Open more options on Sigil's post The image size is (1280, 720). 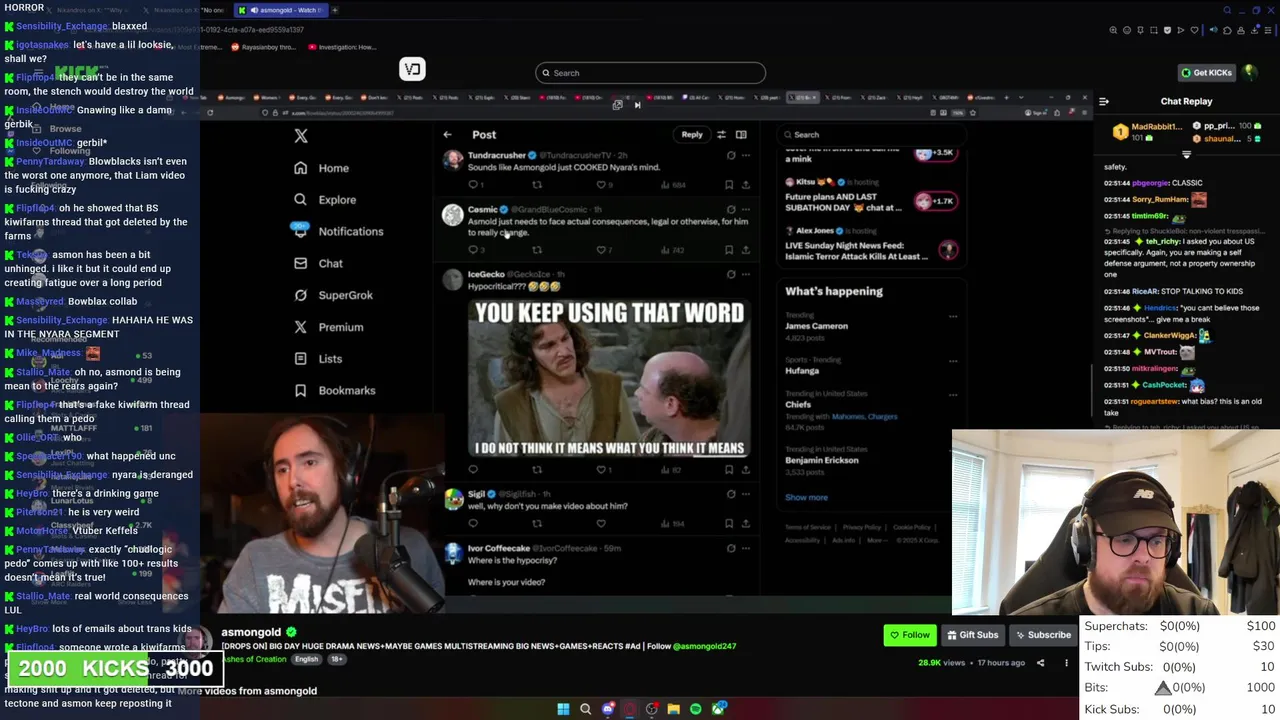746,494
